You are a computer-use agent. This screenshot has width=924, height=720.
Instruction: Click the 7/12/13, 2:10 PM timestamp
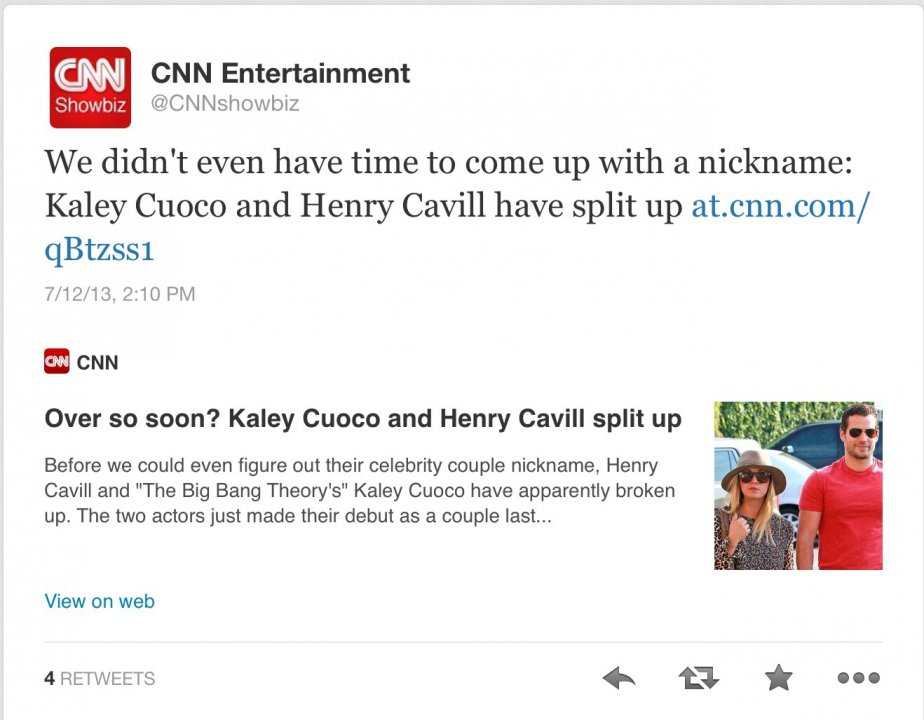[120, 294]
